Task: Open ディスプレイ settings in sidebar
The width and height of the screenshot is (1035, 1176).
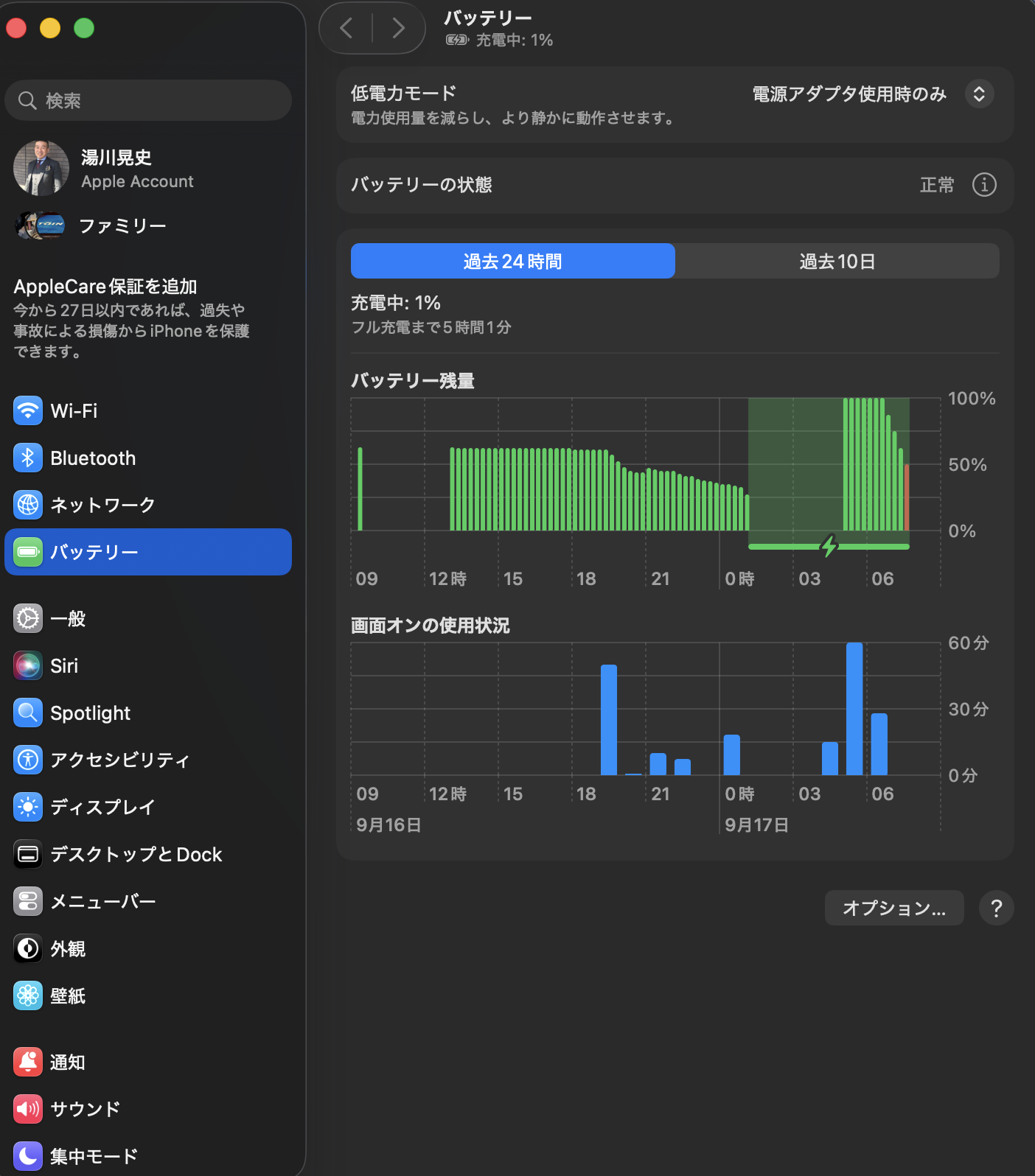Action: (x=147, y=807)
